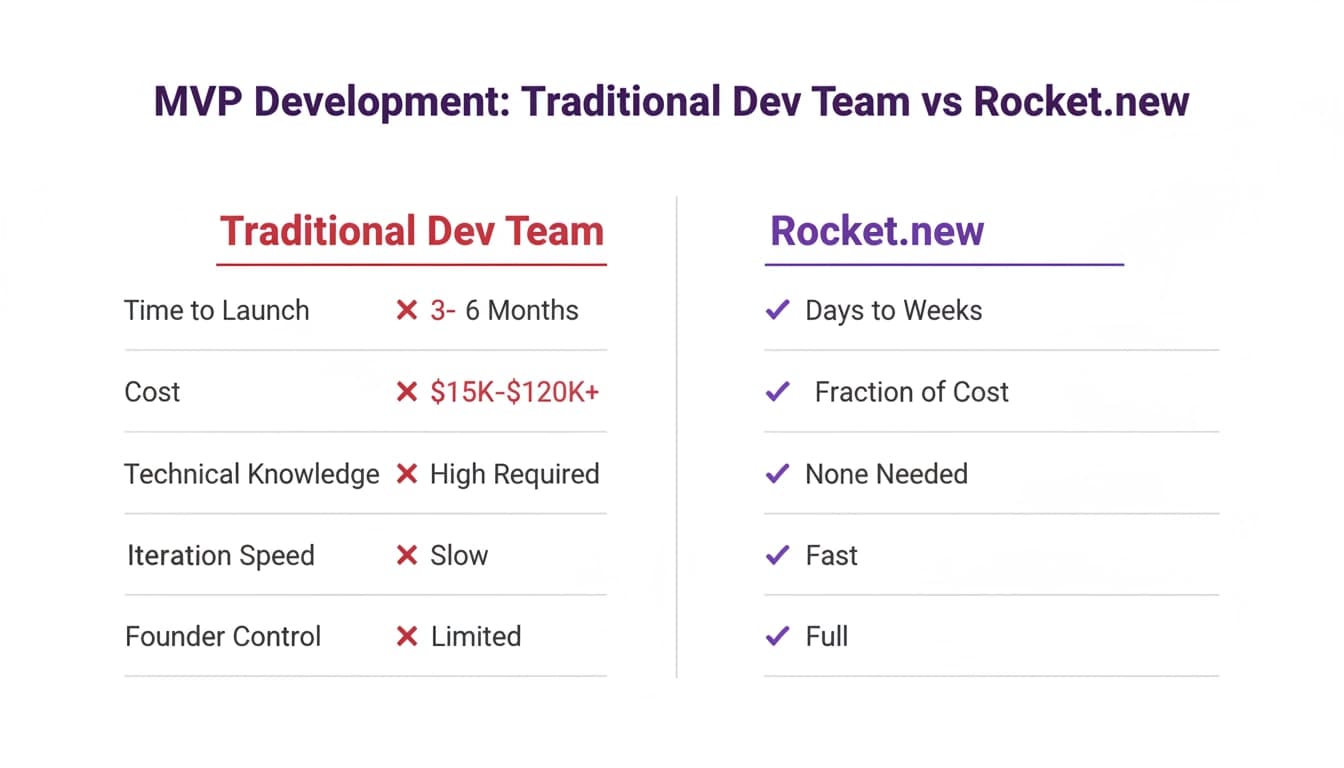Select the red X beside Slow
The height and width of the screenshot is (768, 1344).
click(406, 556)
